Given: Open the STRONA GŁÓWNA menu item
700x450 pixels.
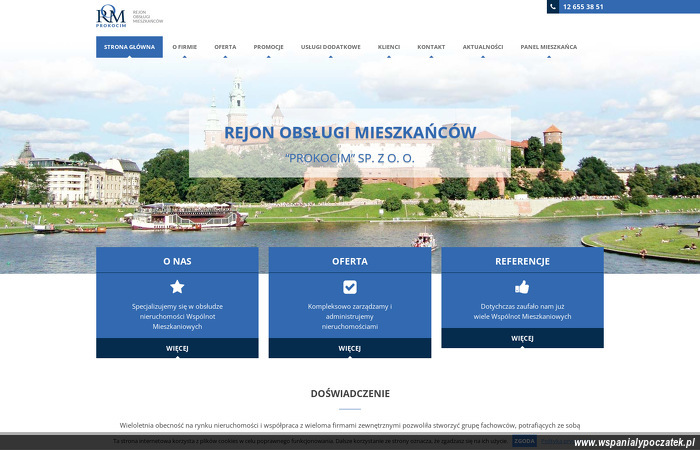Looking at the screenshot, I should [129, 47].
